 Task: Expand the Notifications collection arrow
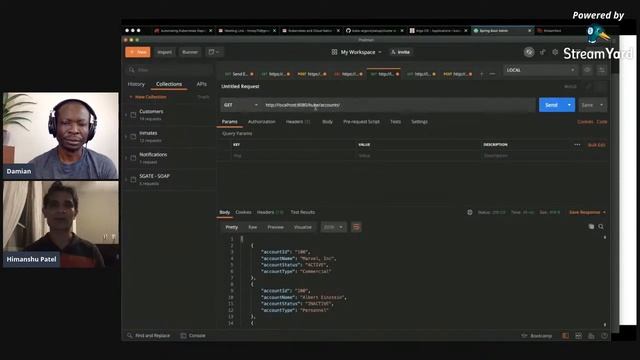coord(126,158)
